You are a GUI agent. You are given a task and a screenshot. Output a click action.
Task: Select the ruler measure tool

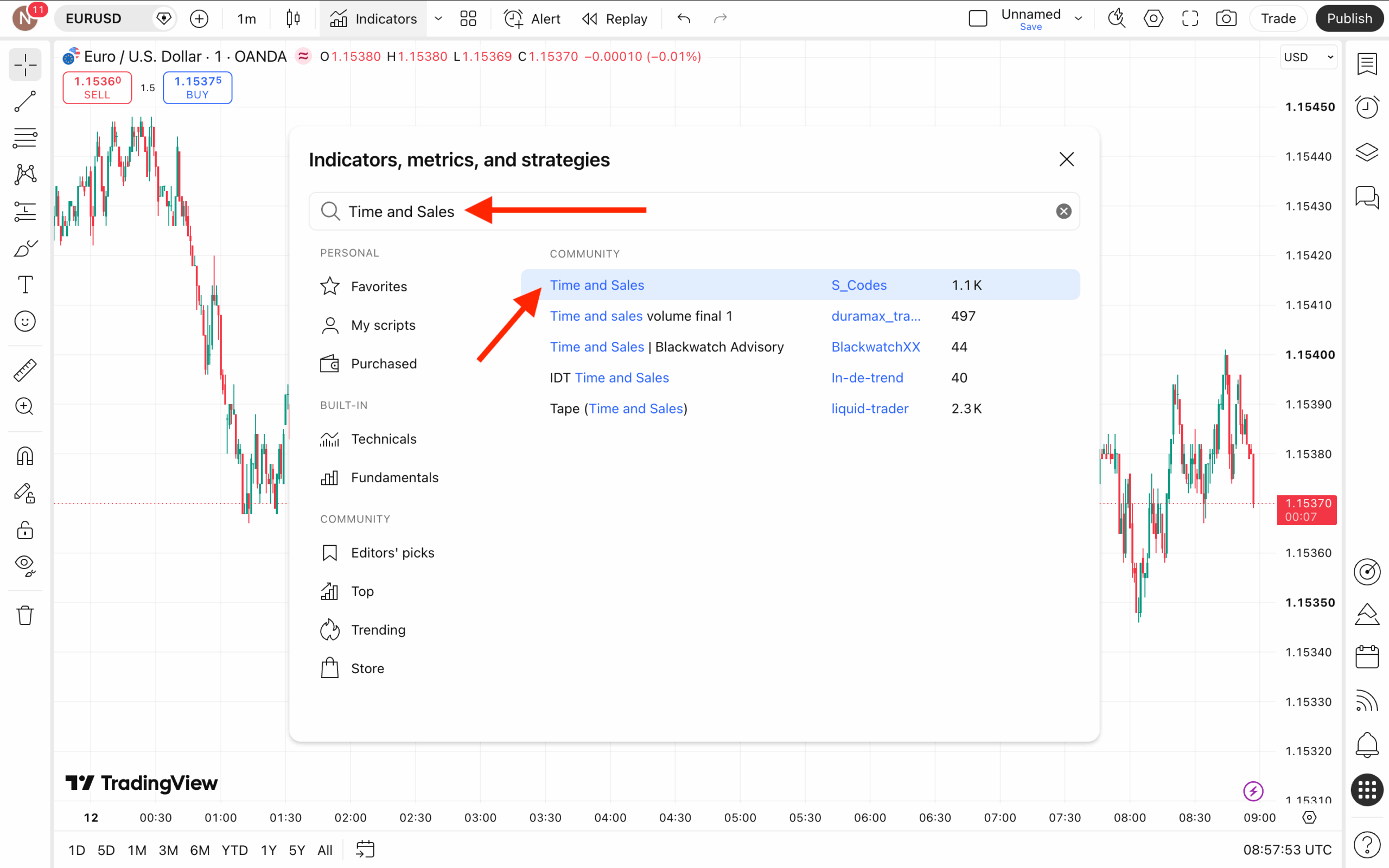(x=24, y=371)
